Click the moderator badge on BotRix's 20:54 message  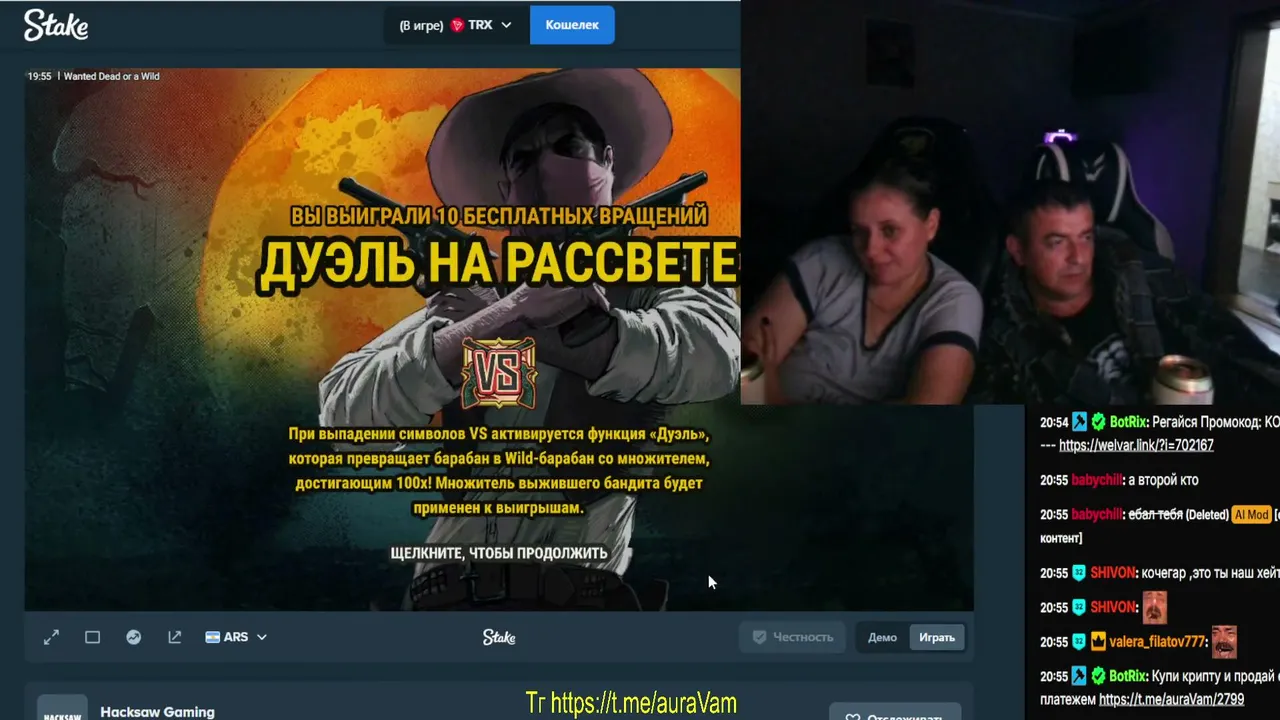[1079, 423]
